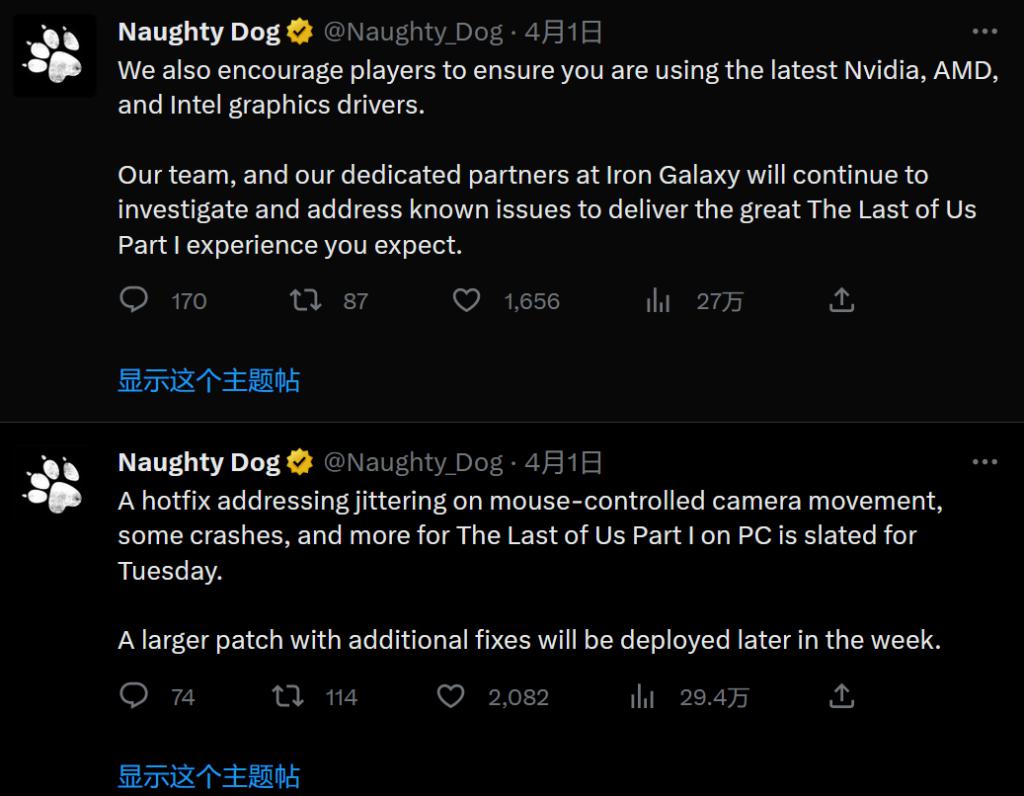Show thread under the graphics drivers tweet
The image size is (1024, 796).
(208, 380)
